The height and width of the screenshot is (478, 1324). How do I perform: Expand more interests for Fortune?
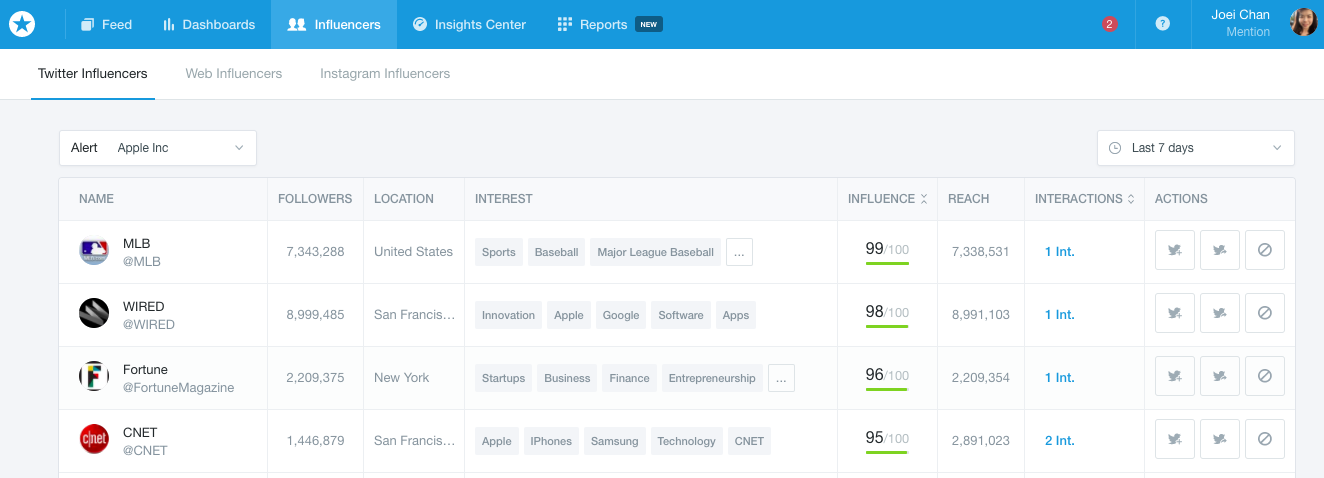[x=782, y=378]
